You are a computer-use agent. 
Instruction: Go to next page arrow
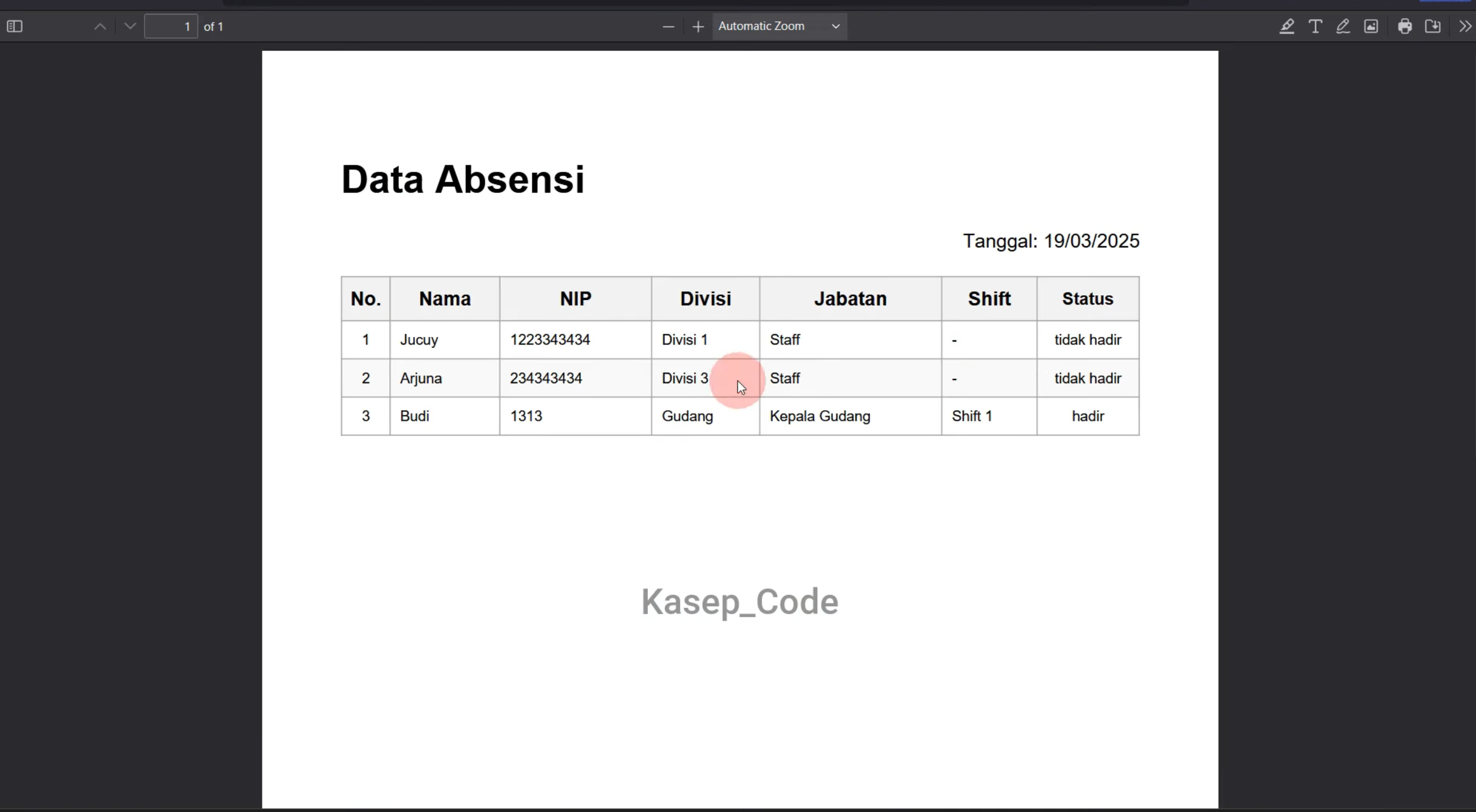130,27
